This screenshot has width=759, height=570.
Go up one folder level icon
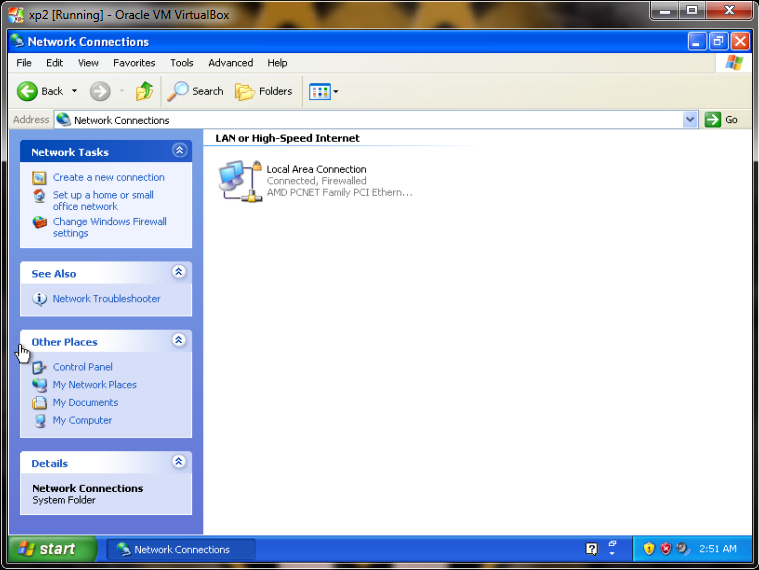click(x=144, y=91)
